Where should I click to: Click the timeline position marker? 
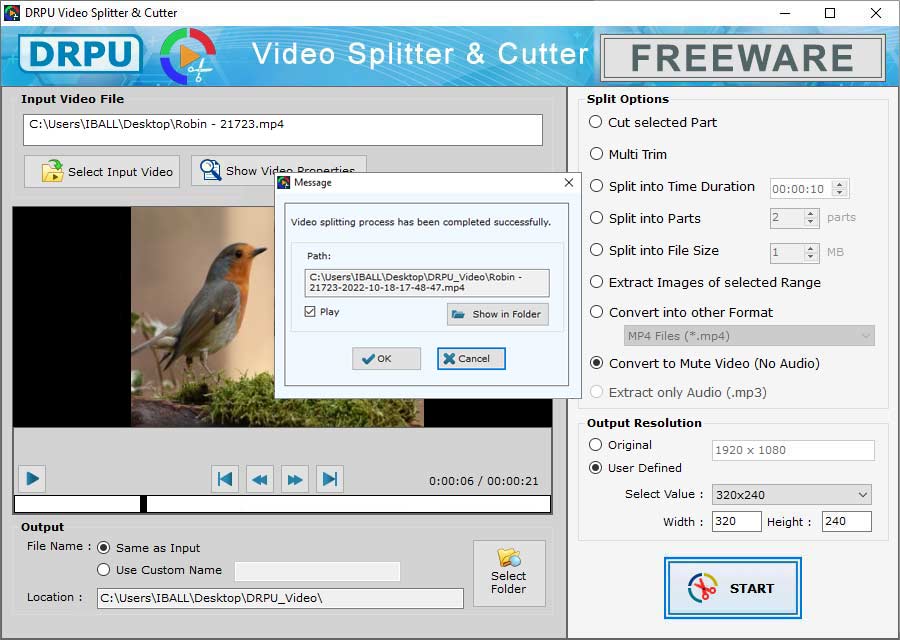(x=143, y=504)
